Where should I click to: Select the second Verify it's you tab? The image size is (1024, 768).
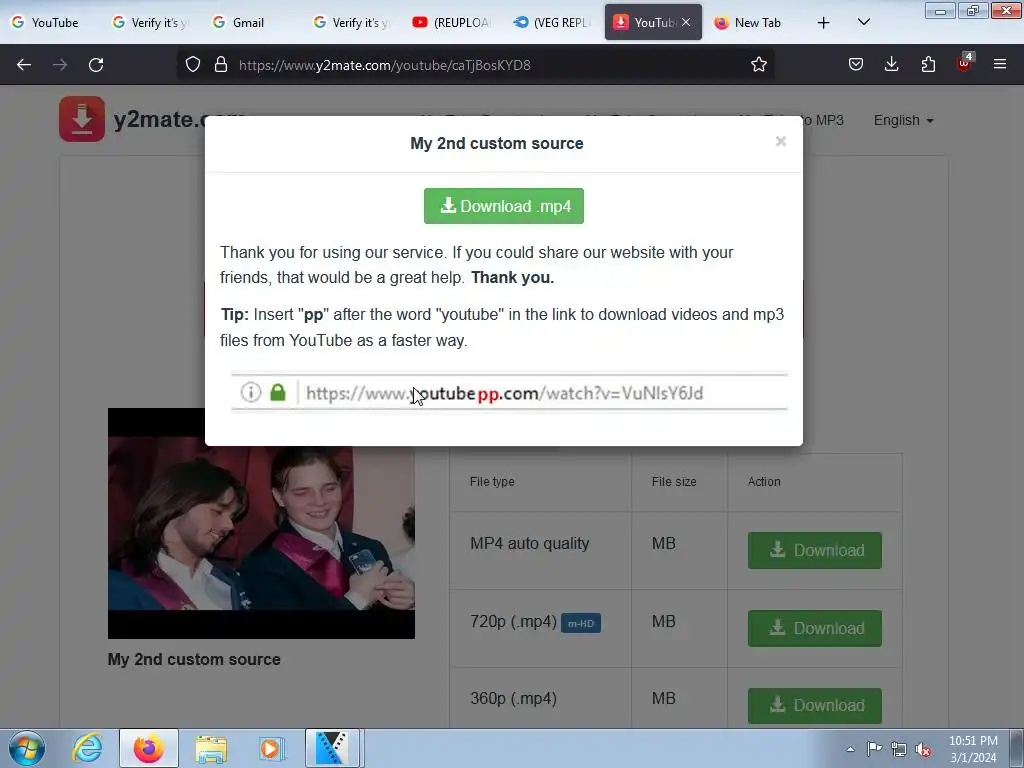(x=353, y=23)
